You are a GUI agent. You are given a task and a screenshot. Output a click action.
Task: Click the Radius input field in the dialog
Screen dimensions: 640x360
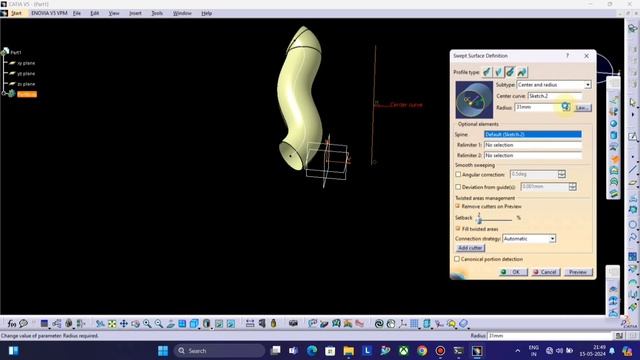pos(538,107)
